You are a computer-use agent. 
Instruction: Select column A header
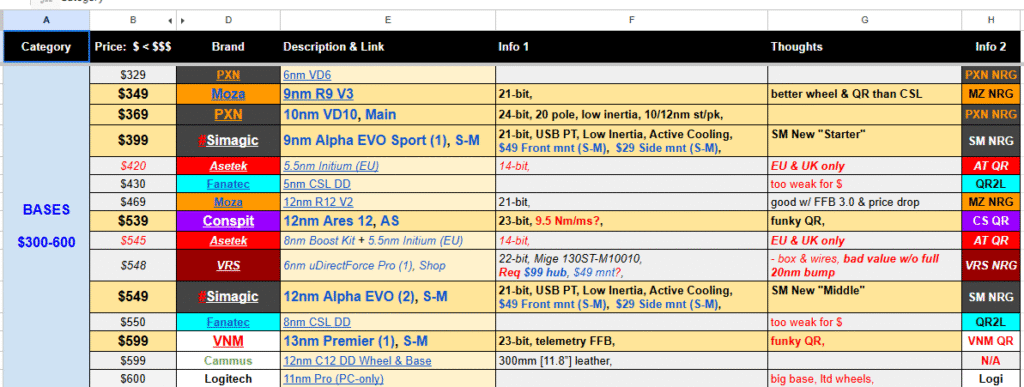click(46, 20)
